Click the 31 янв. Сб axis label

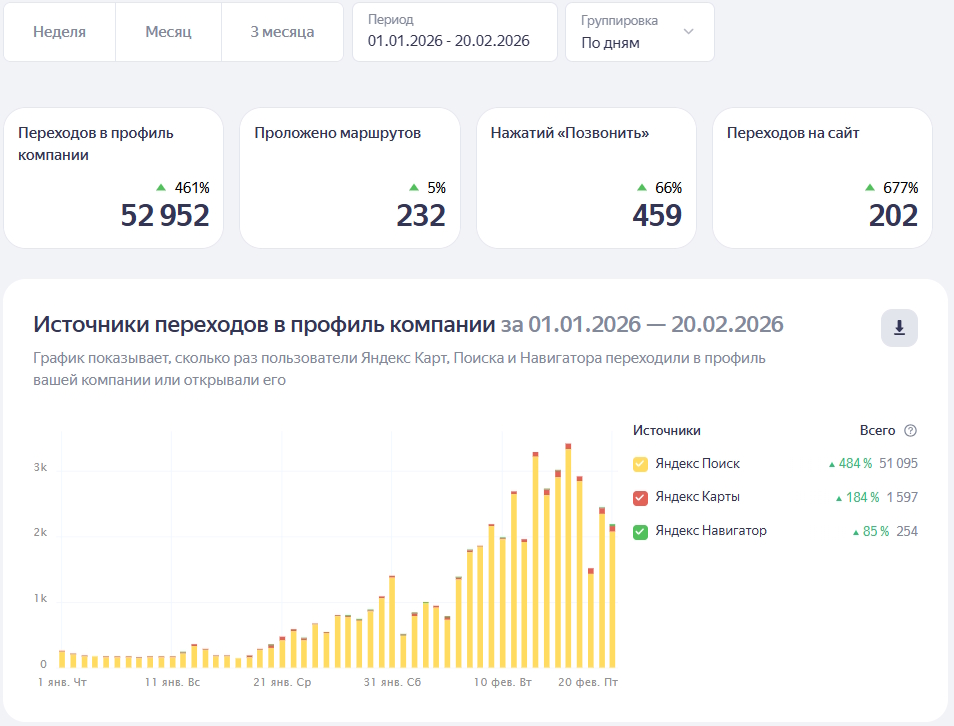[x=392, y=682]
